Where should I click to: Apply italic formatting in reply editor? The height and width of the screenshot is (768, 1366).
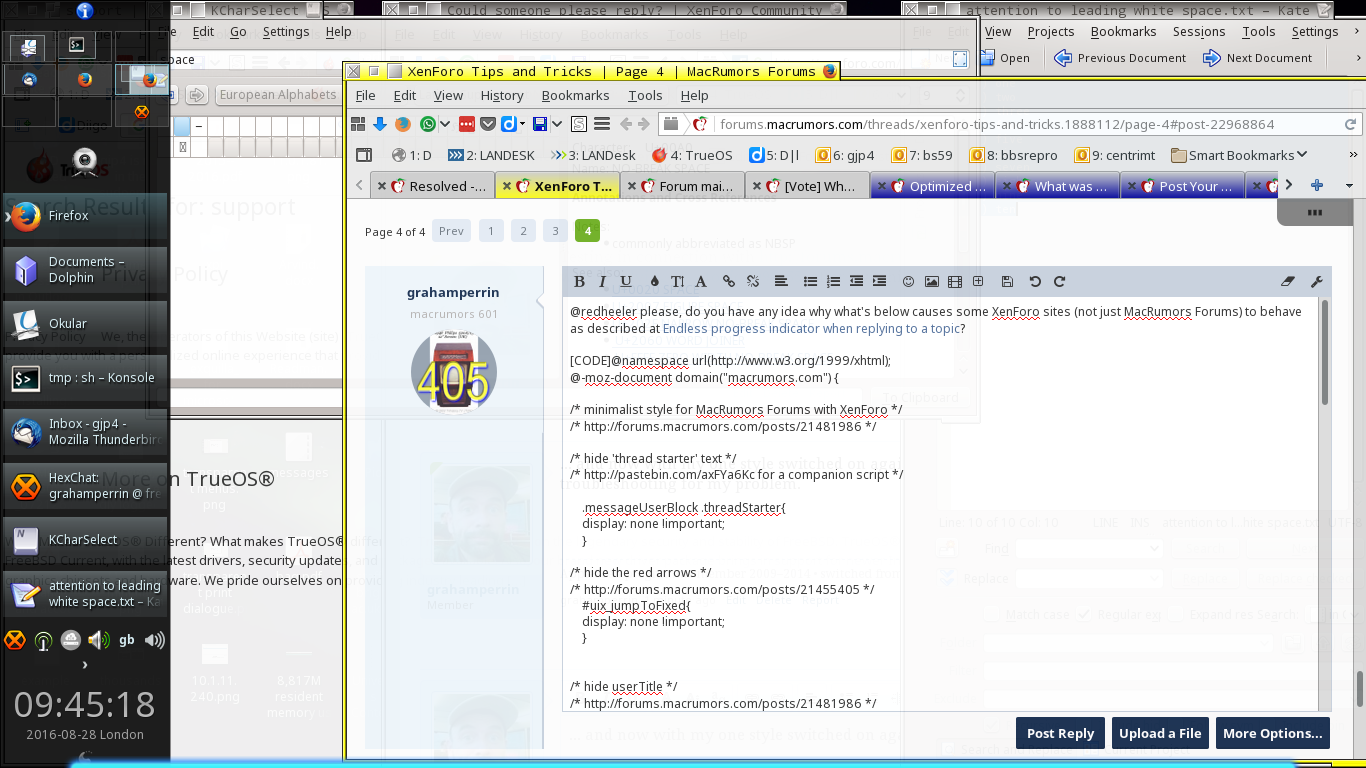[603, 282]
